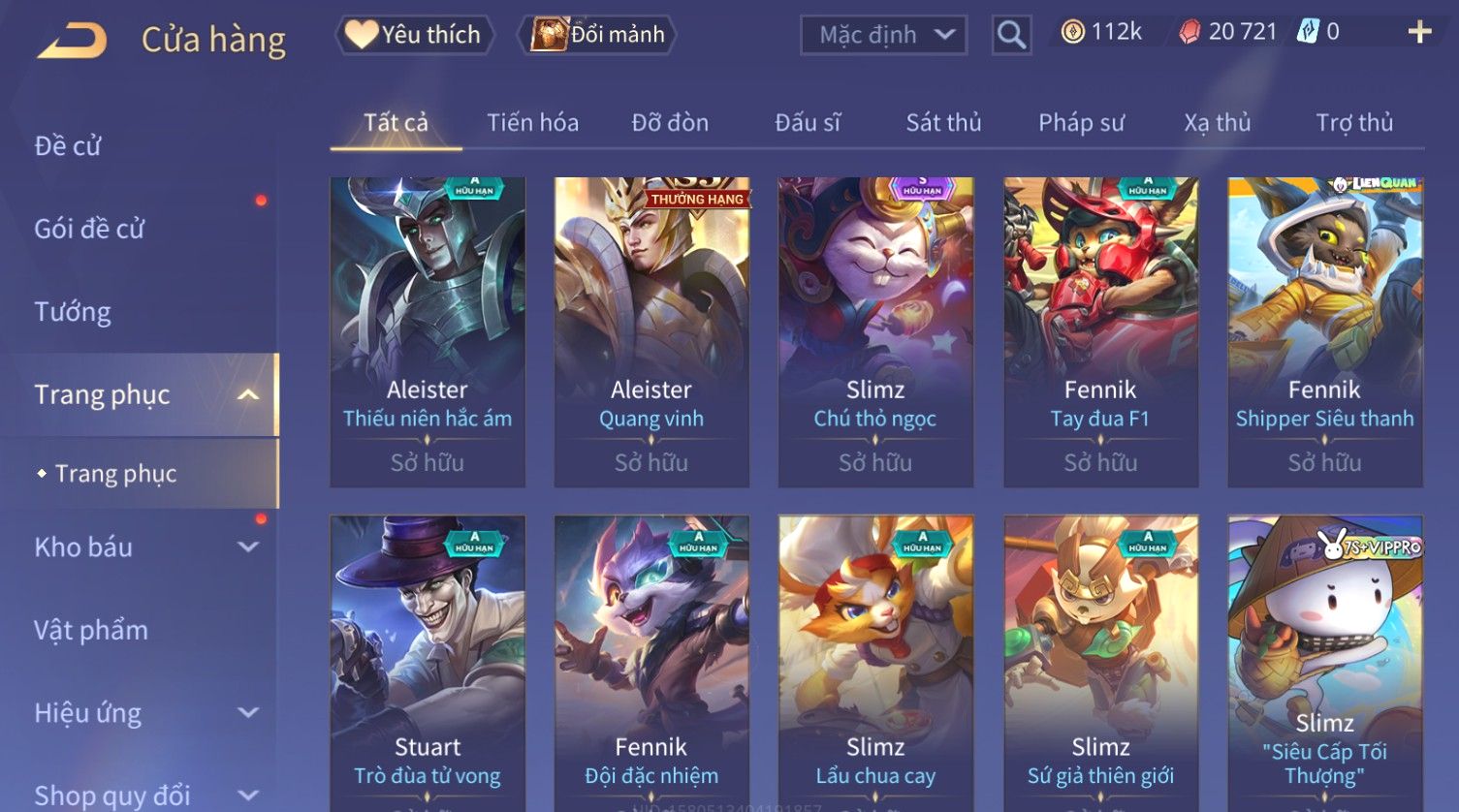The height and width of the screenshot is (812, 1459).
Task: Tap the blue voucher currency icon
Action: point(1308,32)
